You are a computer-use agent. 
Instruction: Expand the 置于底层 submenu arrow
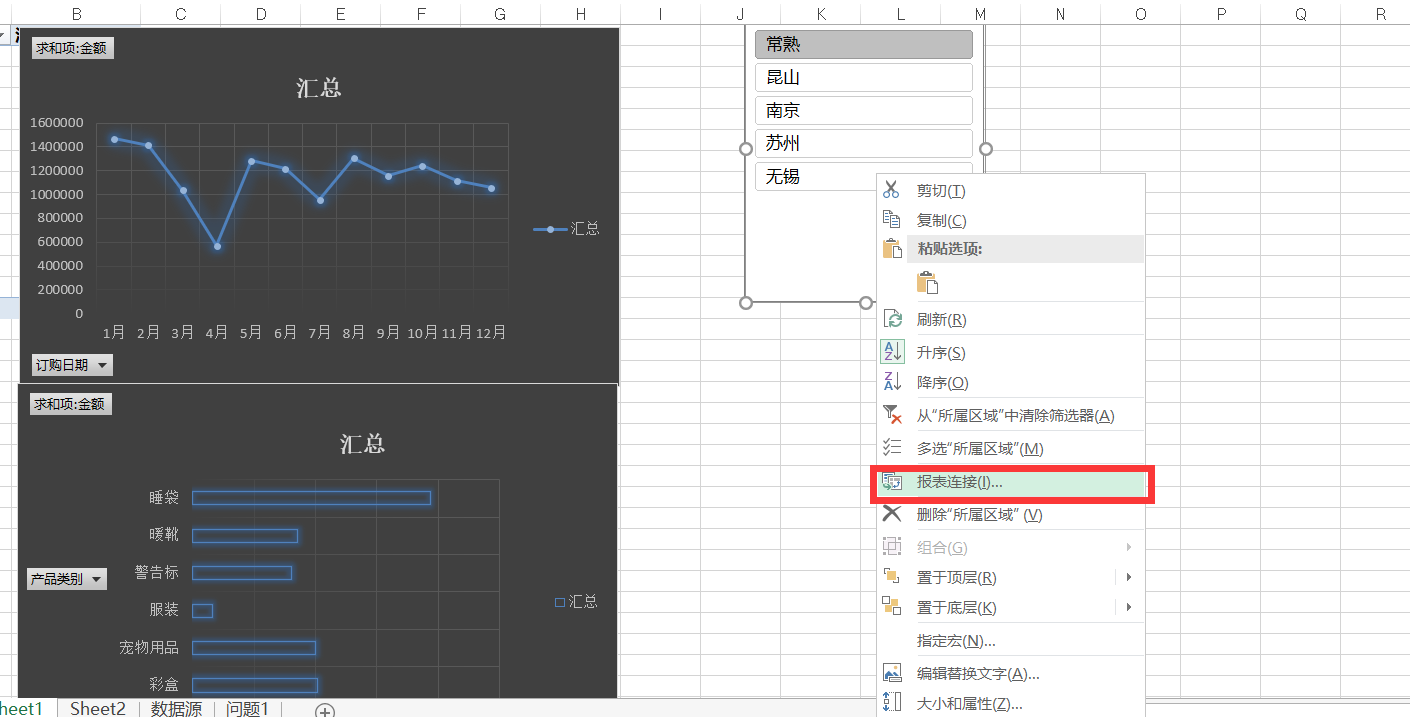click(x=1128, y=607)
